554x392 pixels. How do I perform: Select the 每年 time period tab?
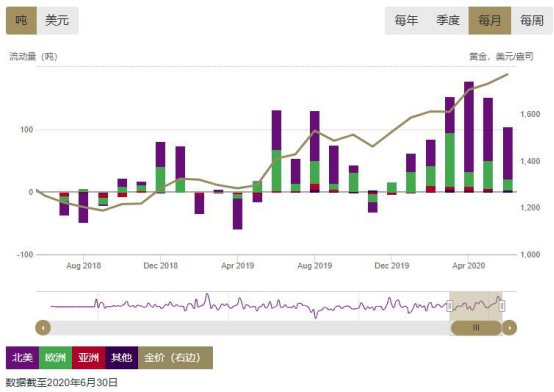tap(406, 21)
